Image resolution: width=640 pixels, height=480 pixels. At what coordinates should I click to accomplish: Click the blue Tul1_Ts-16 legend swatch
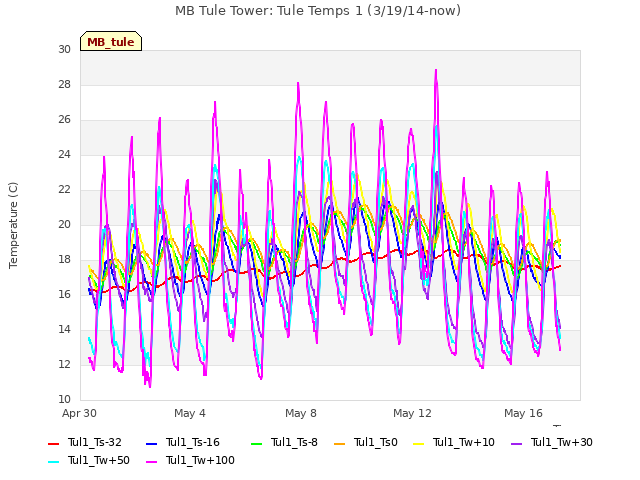point(151,443)
